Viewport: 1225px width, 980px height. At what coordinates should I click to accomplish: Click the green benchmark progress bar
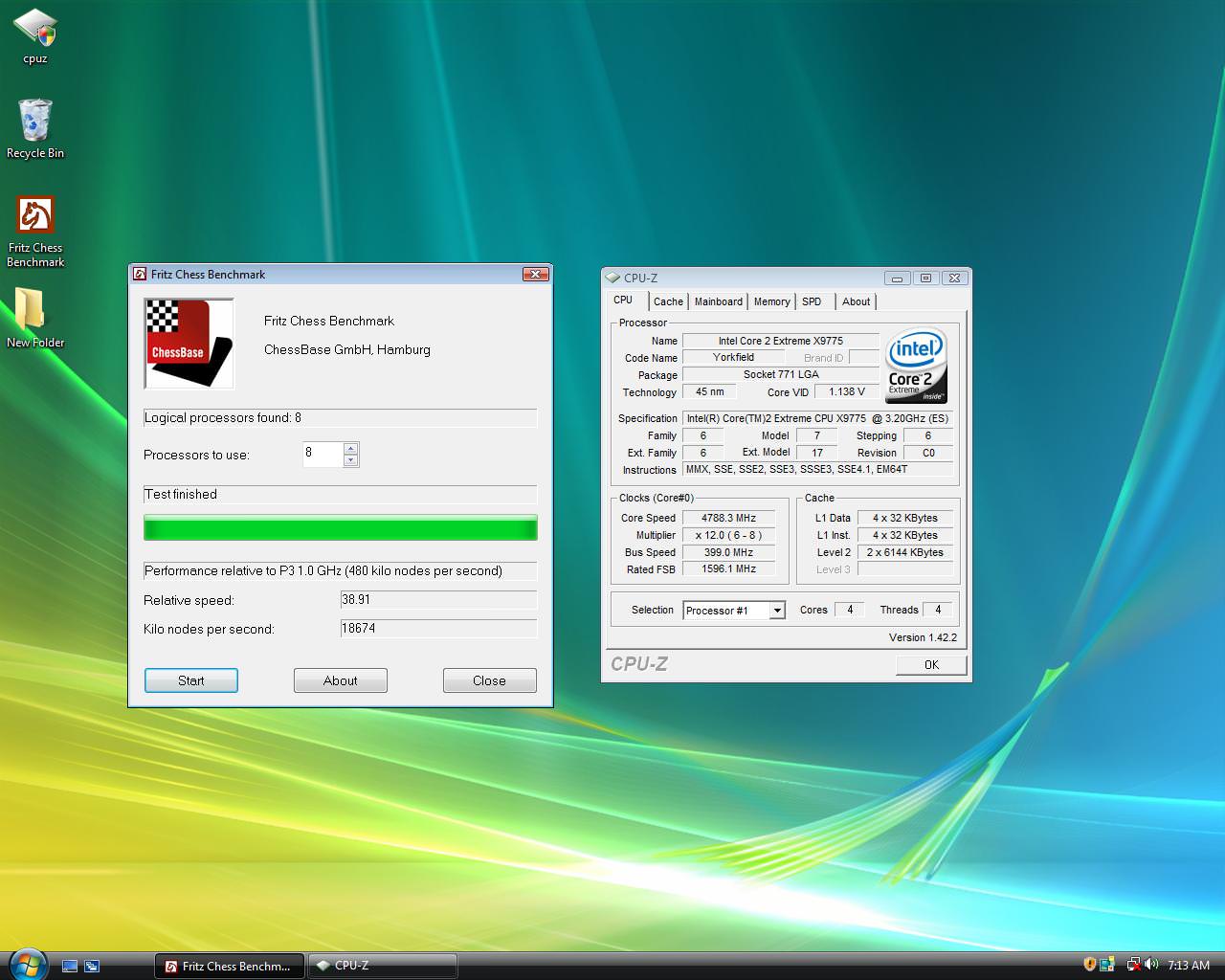pos(340,528)
